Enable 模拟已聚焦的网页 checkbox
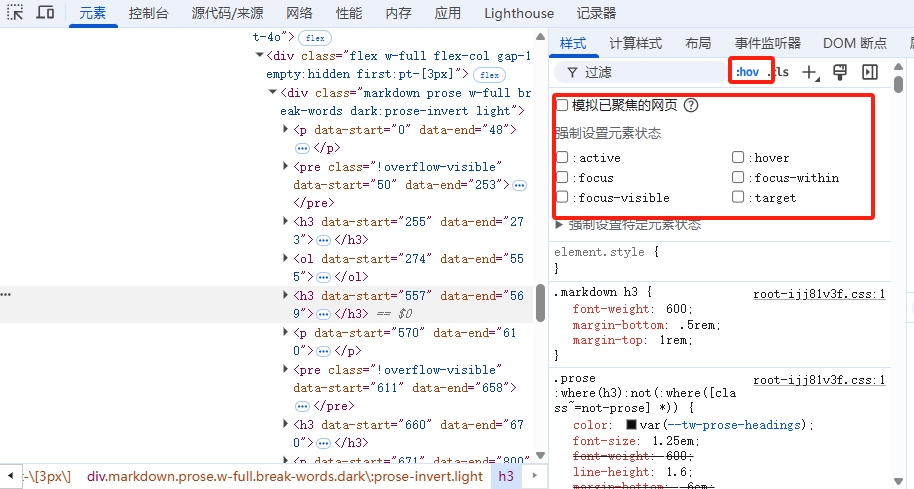The width and height of the screenshot is (914, 489). click(x=562, y=105)
